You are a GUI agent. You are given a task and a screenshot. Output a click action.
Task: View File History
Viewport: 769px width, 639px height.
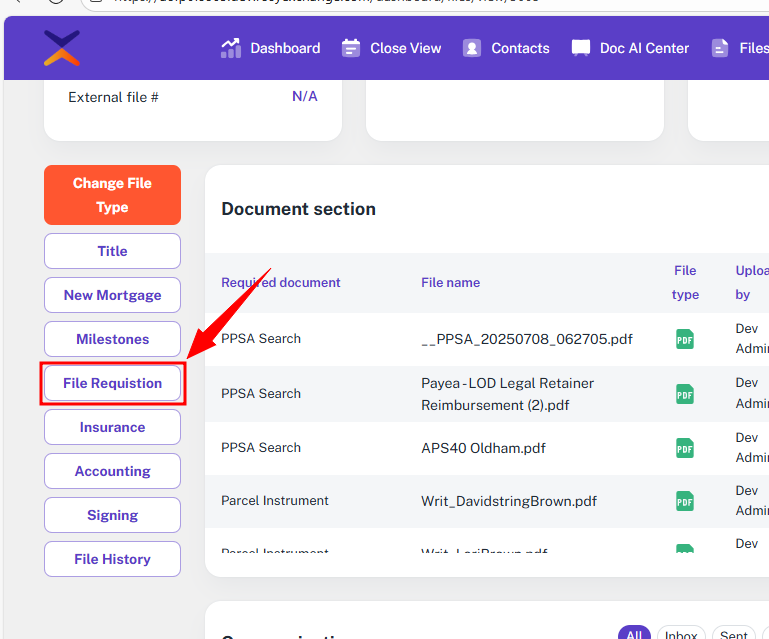point(112,559)
